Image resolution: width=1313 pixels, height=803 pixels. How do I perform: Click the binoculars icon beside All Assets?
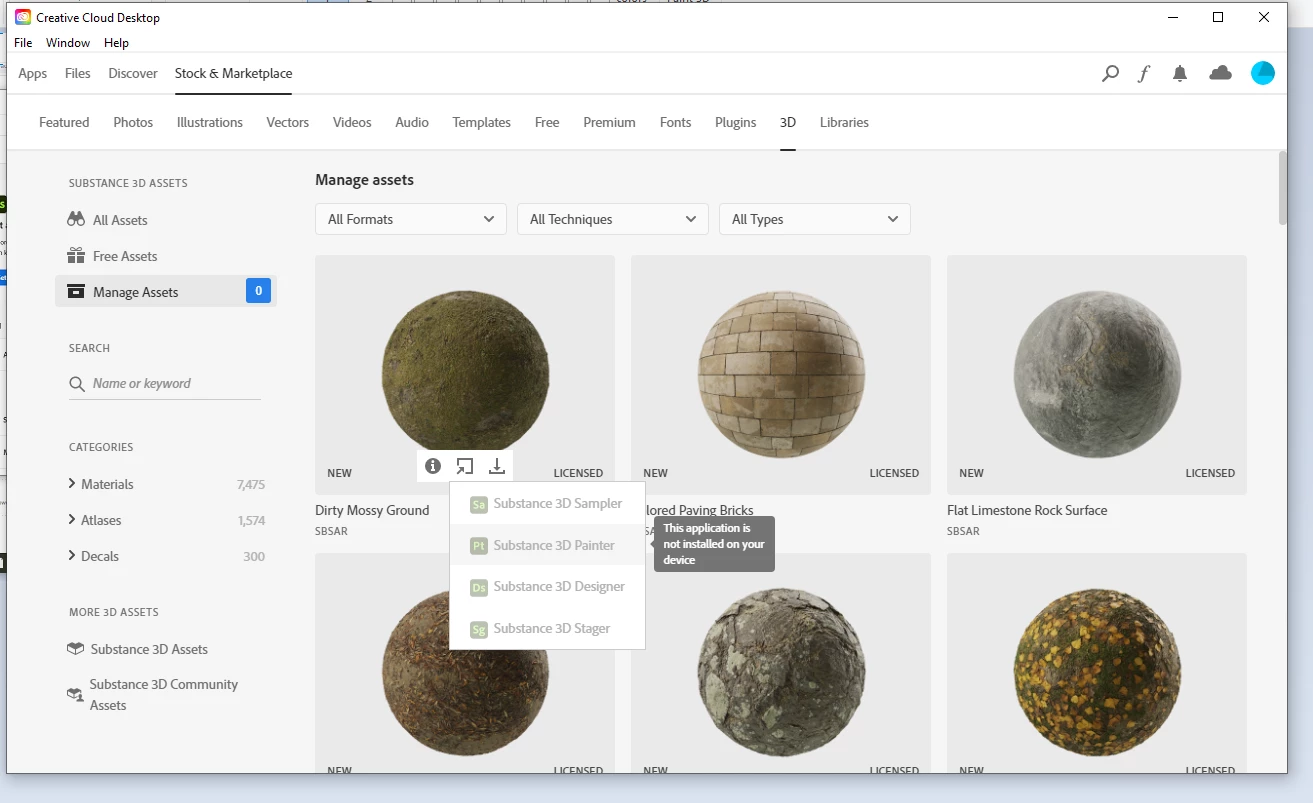click(76, 220)
